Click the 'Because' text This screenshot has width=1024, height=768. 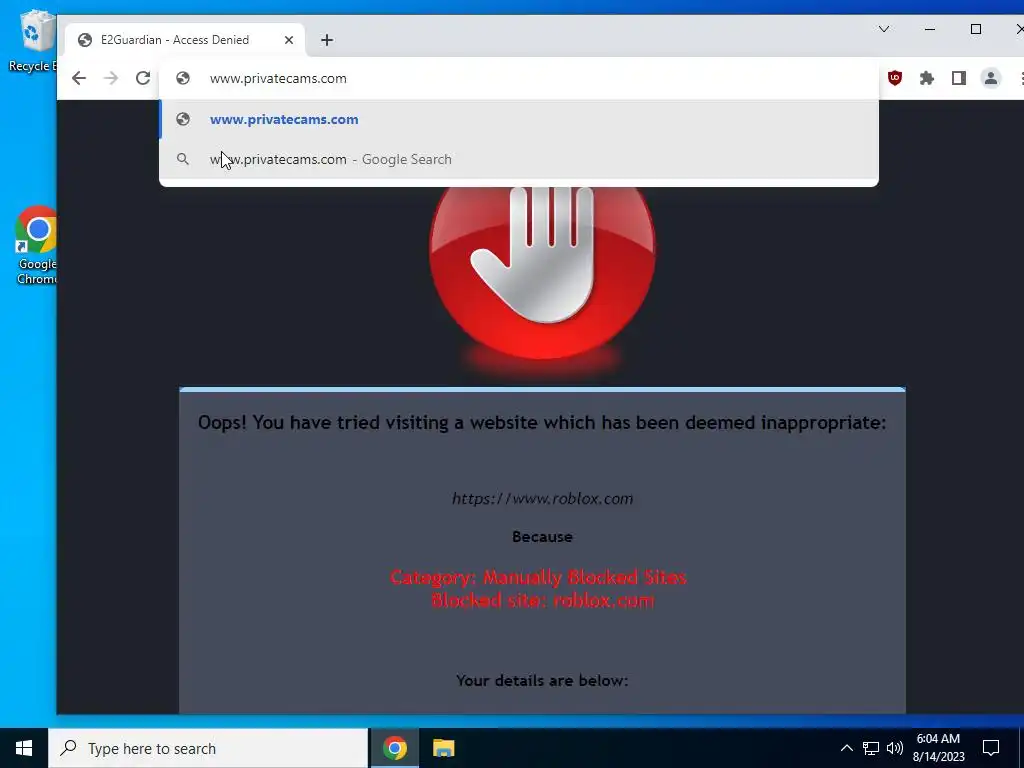click(542, 537)
